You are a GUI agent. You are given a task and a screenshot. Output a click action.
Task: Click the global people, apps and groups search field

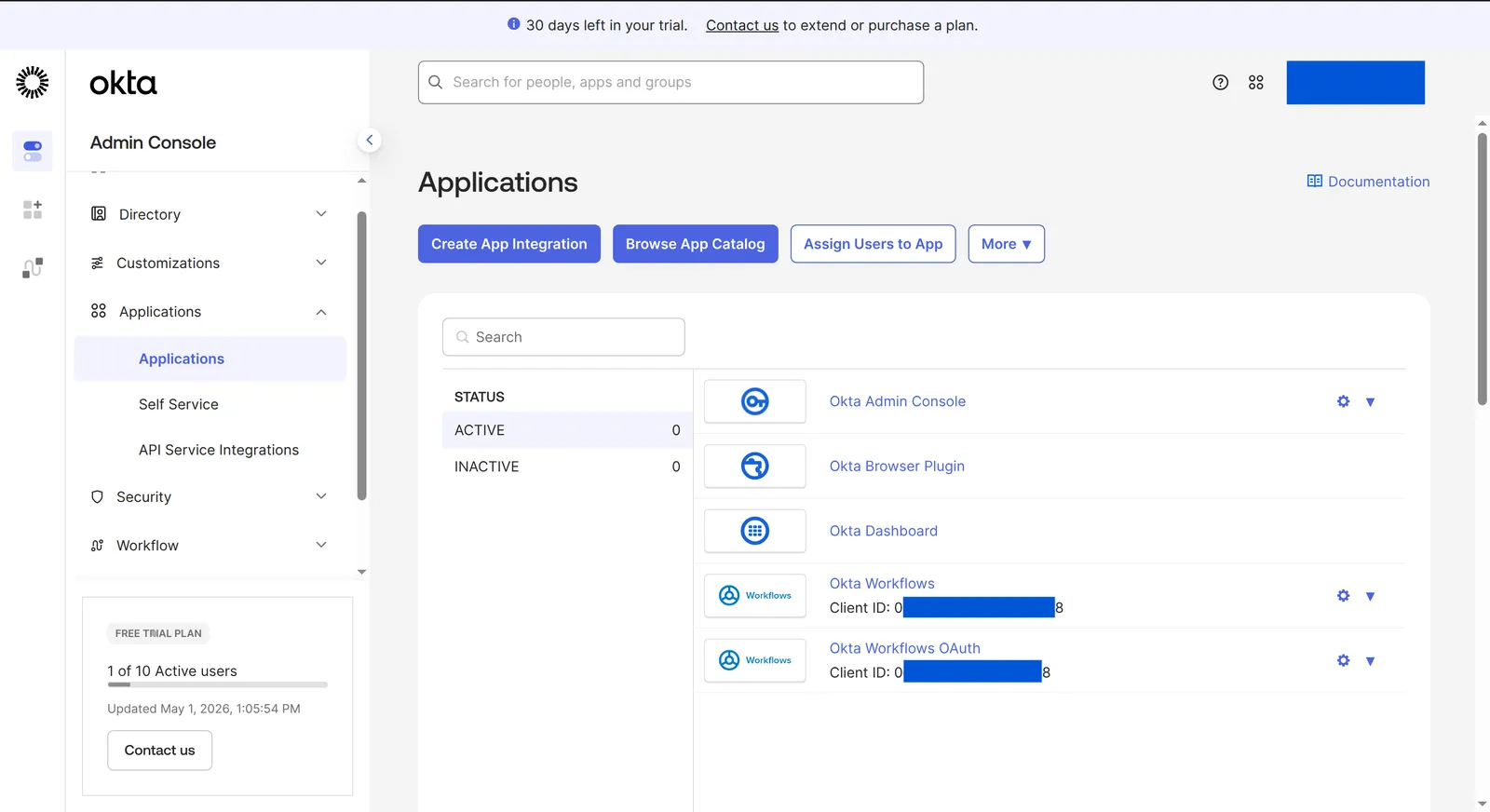(671, 83)
